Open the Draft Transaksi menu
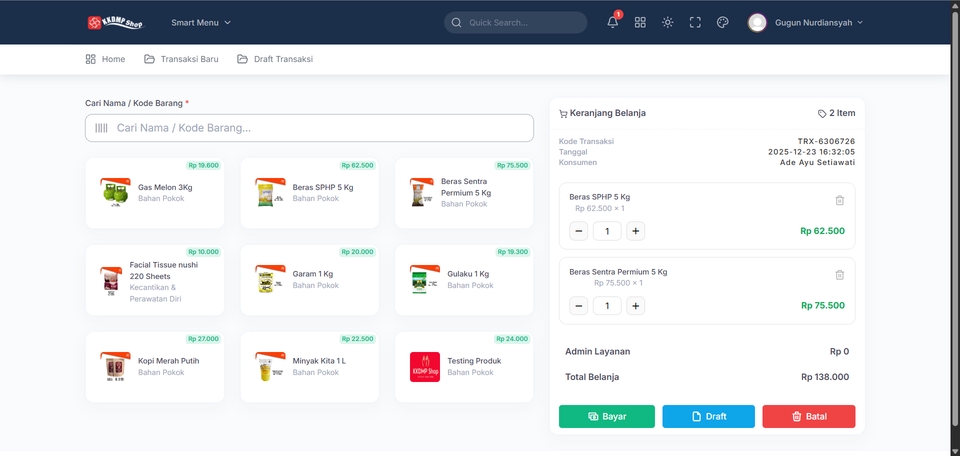Image resolution: width=960 pixels, height=456 pixels. click(275, 59)
